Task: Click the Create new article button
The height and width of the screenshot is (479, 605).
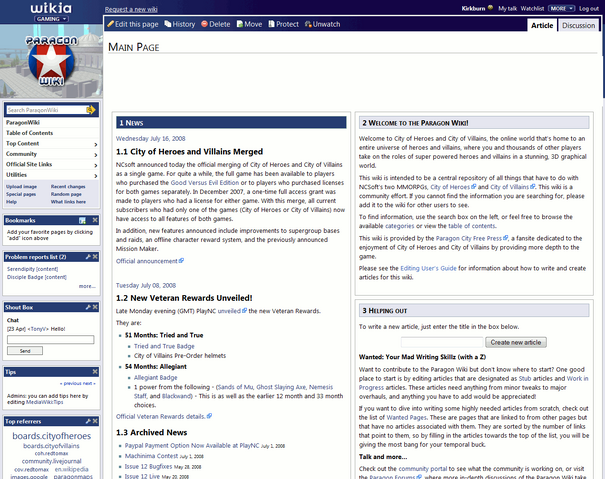Action: click(x=515, y=342)
